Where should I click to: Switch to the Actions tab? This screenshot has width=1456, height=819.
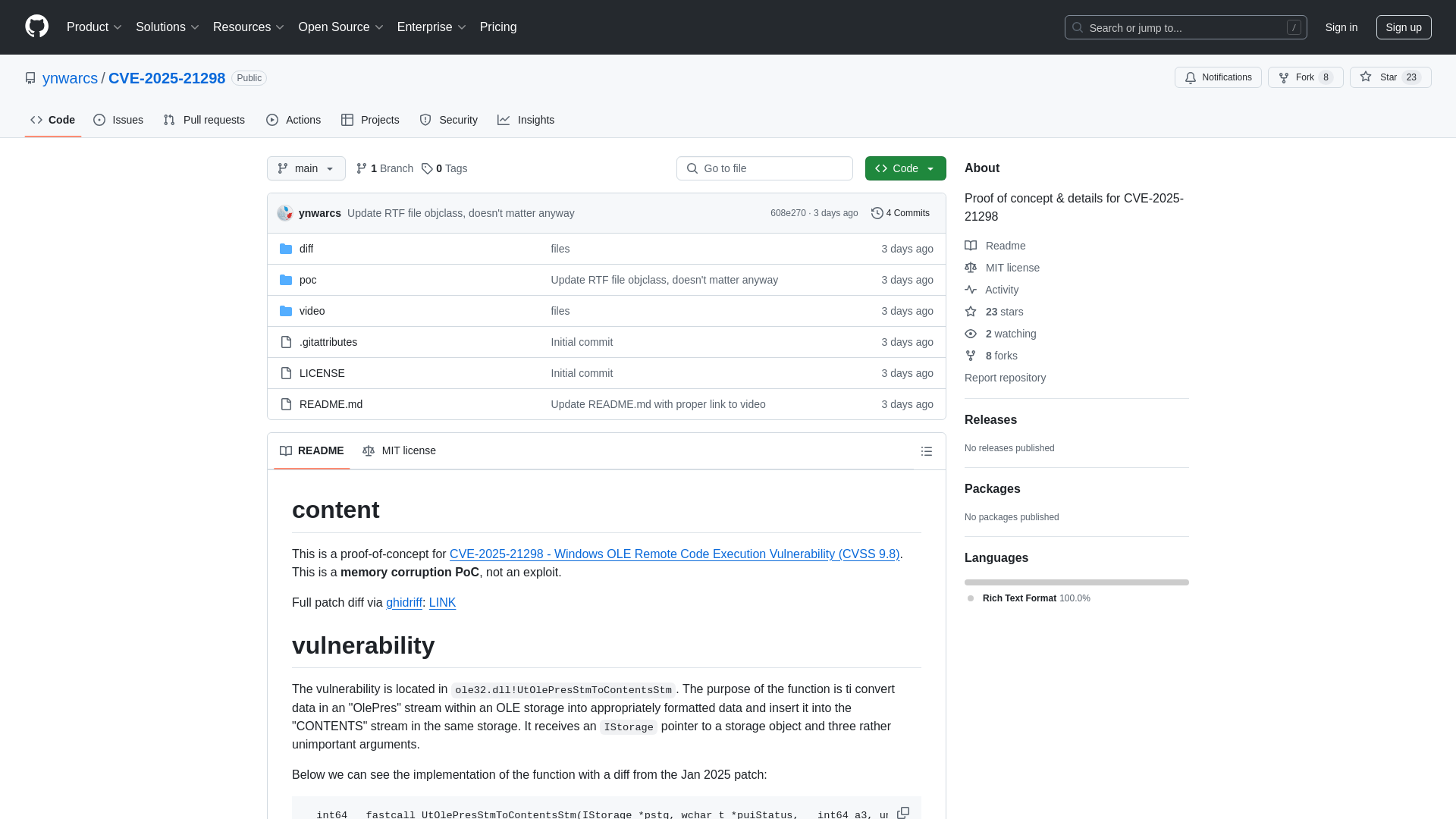(x=293, y=120)
